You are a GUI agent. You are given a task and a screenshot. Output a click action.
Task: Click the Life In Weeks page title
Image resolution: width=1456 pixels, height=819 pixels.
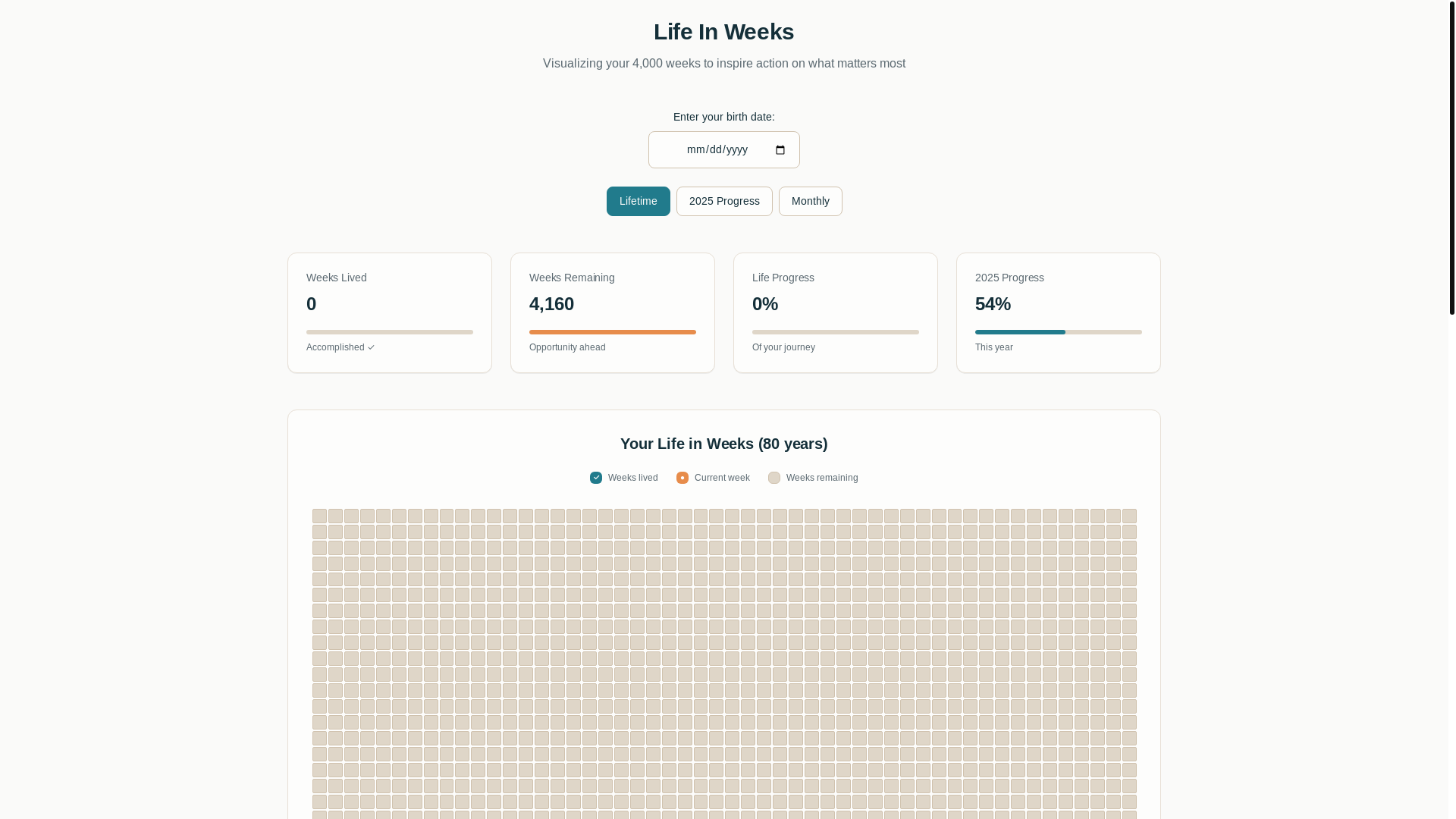point(724,32)
